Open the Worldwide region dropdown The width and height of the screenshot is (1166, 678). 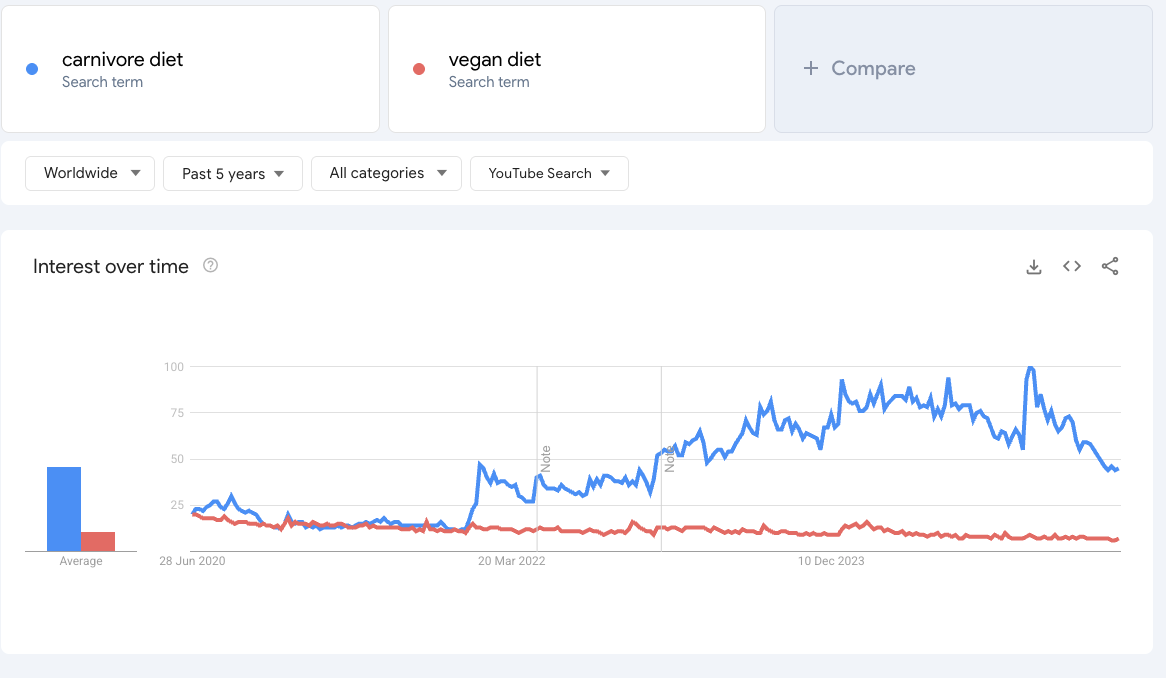click(x=89, y=173)
